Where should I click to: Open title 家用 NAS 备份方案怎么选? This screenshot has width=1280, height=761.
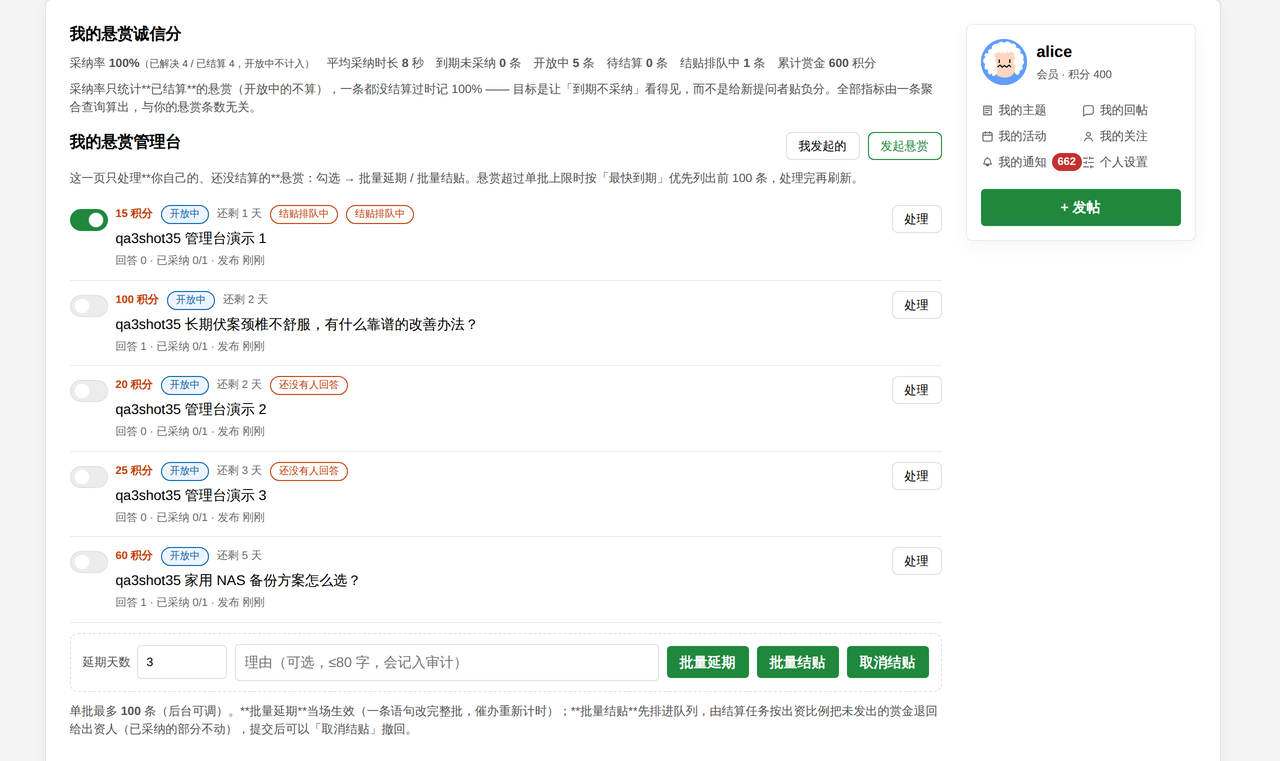coord(238,581)
